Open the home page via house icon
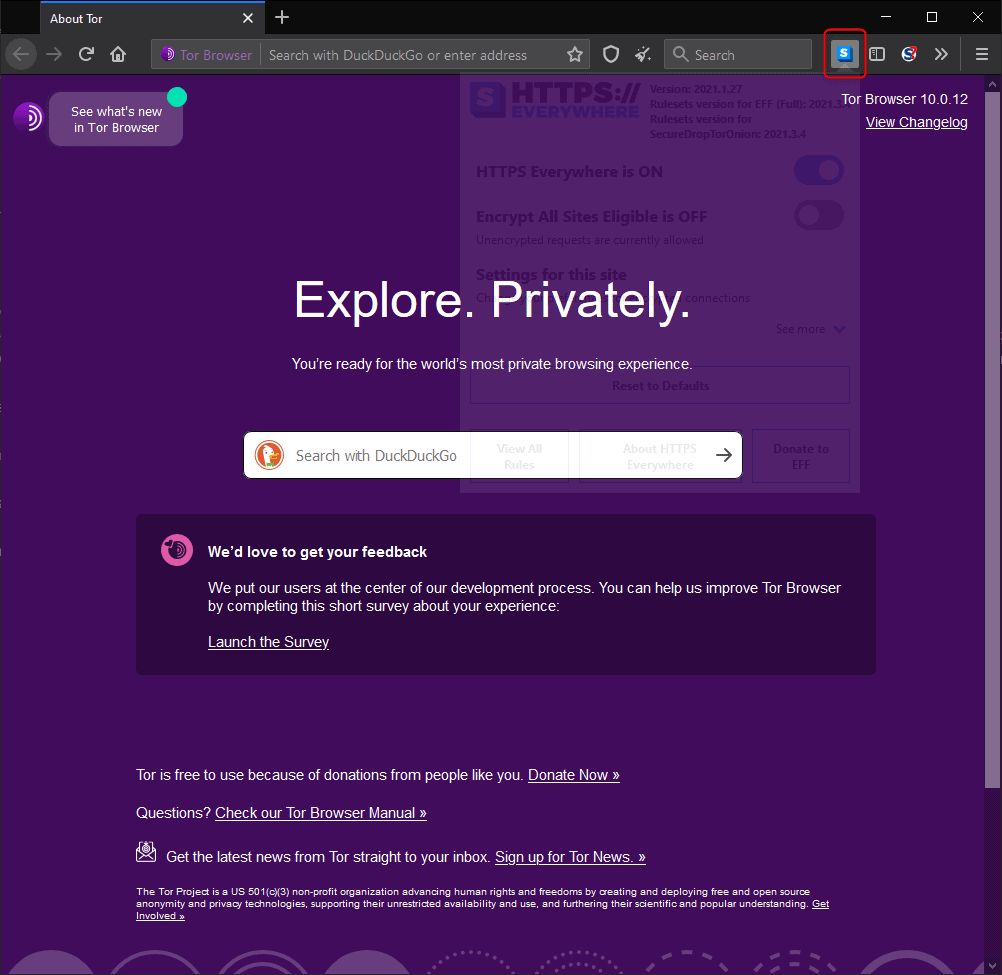The width and height of the screenshot is (1002, 975). point(118,54)
